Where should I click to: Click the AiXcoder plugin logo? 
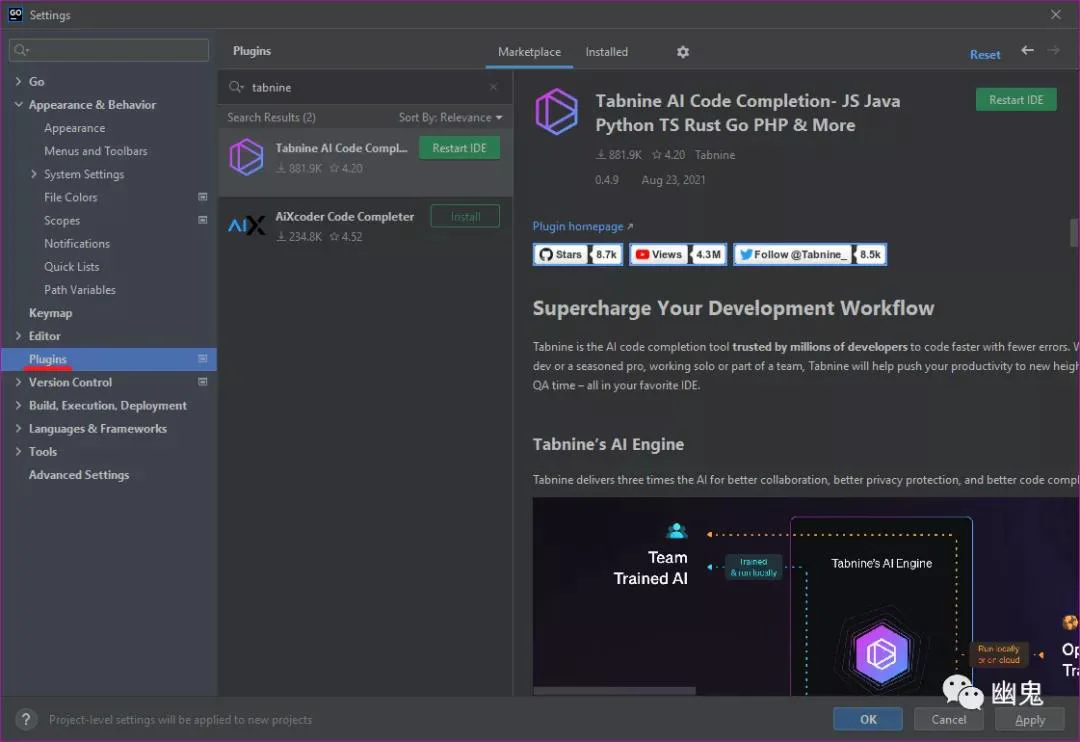[x=246, y=225]
